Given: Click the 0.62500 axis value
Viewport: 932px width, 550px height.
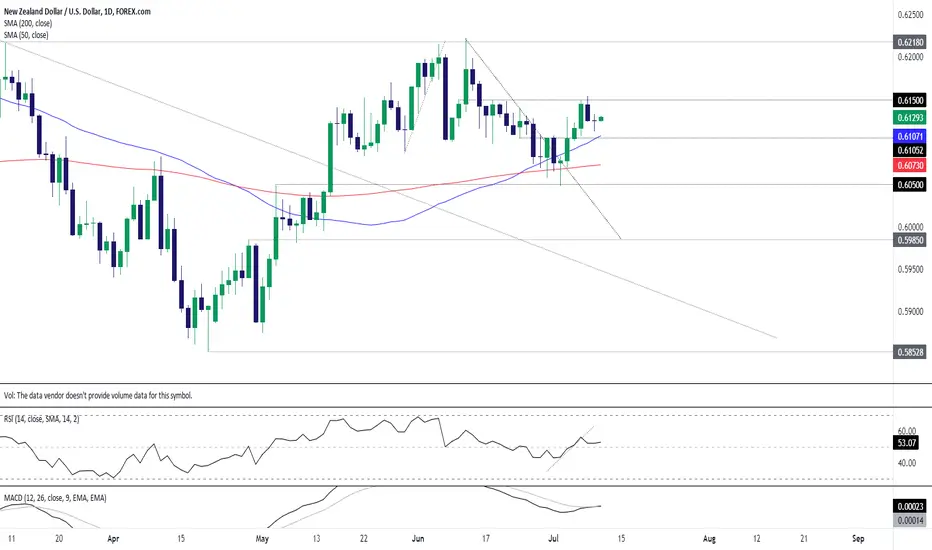Looking at the screenshot, I should point(911,14).
